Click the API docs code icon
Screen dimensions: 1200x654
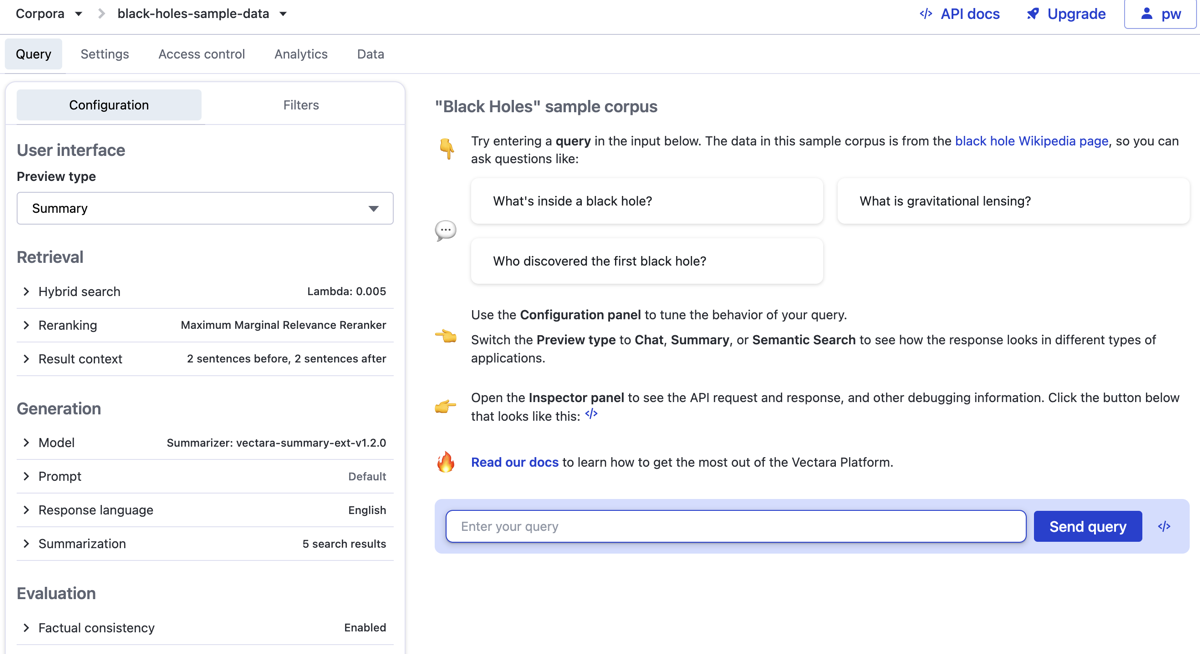click(926, 14)
